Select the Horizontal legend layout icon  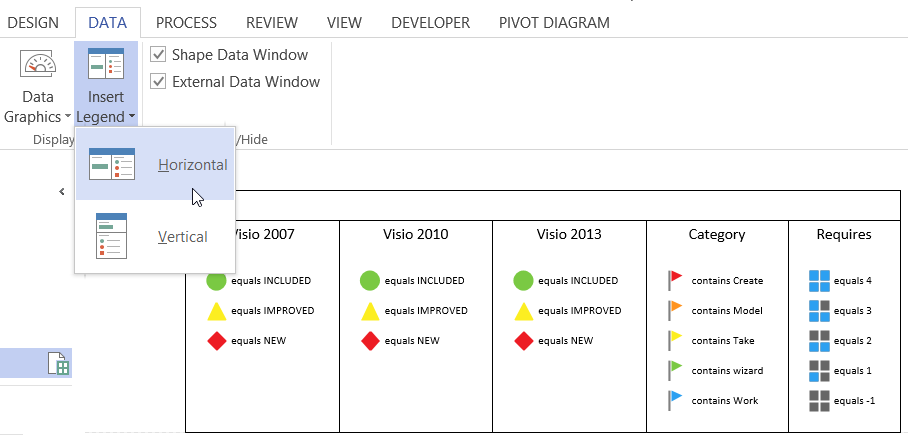pos(112,164)
